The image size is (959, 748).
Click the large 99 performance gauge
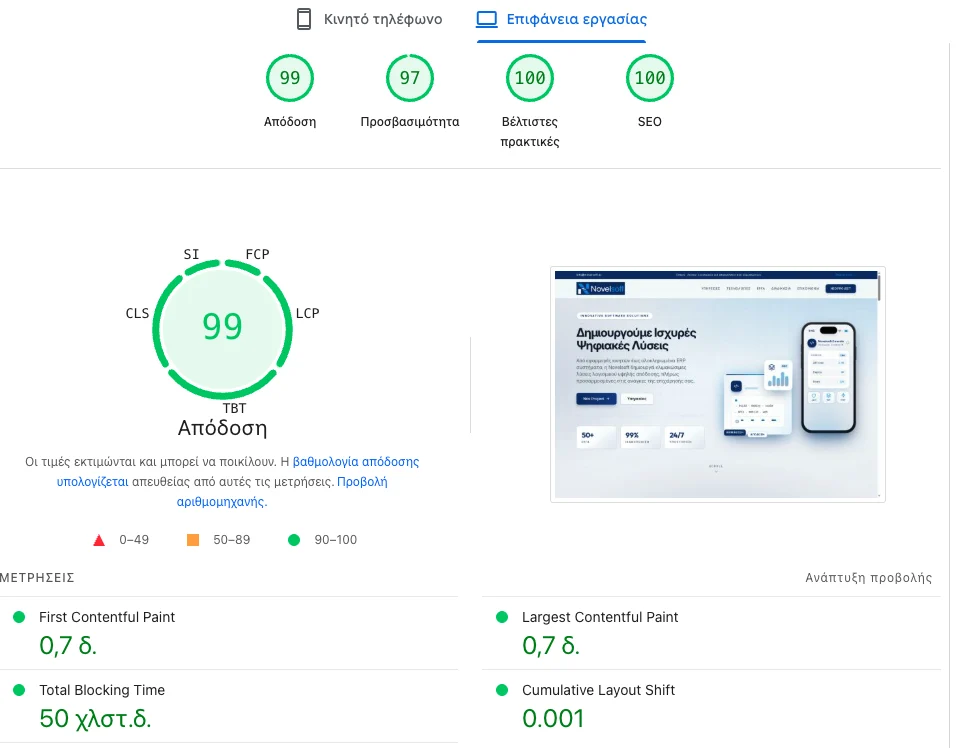pos(223,329)
